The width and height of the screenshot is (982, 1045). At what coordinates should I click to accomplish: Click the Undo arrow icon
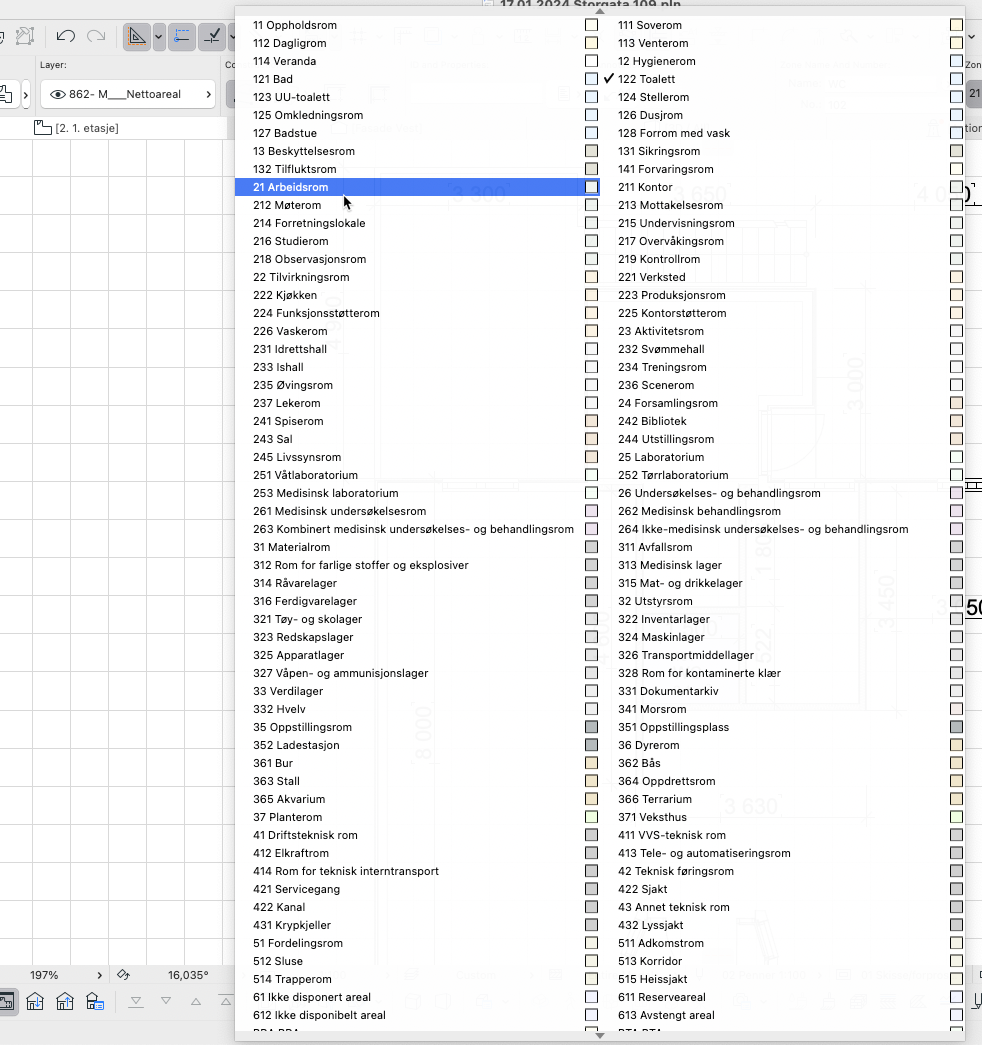click(66, 37)
